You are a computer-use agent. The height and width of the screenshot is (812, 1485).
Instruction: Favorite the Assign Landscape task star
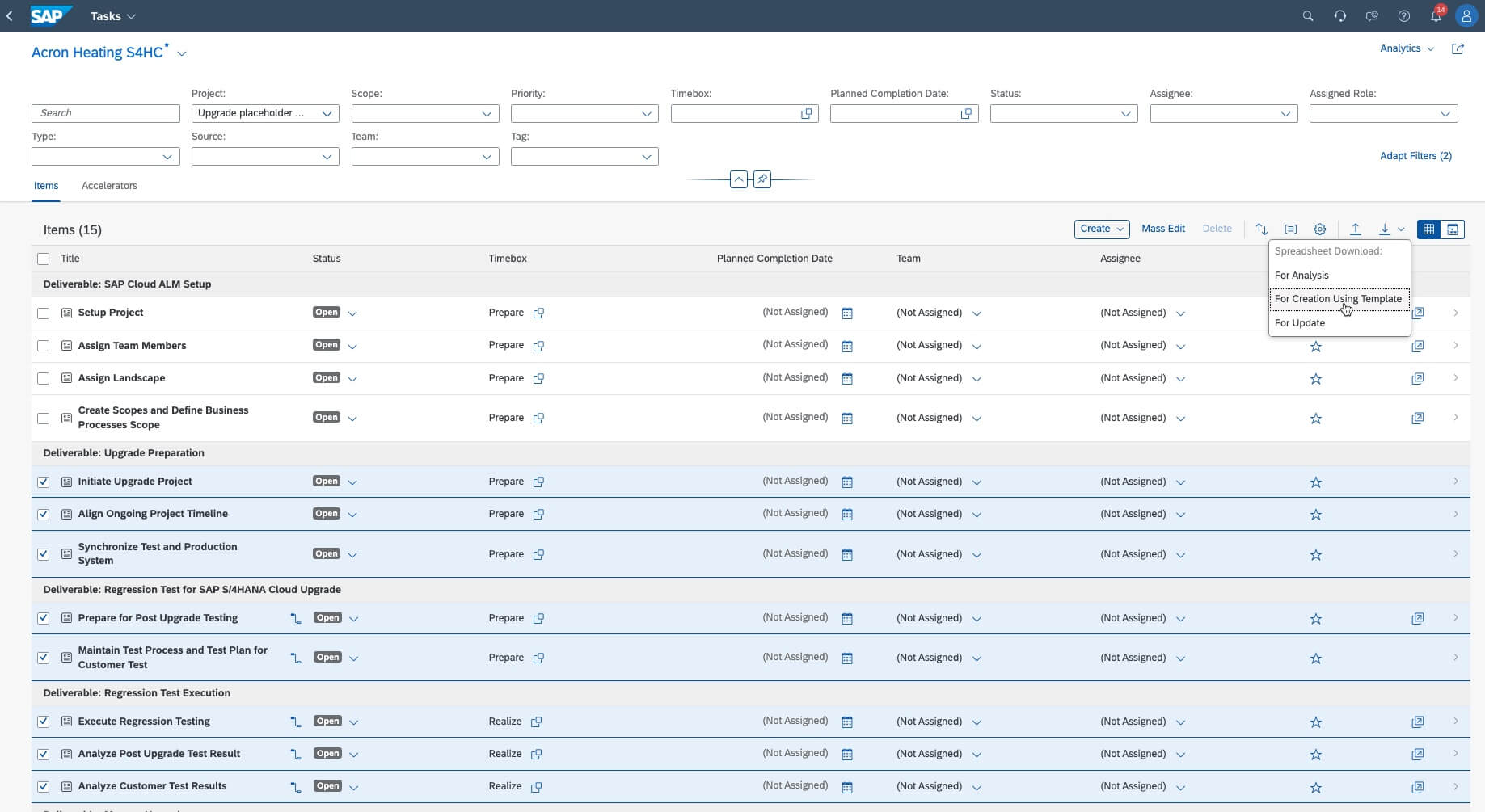(1315, 379)
